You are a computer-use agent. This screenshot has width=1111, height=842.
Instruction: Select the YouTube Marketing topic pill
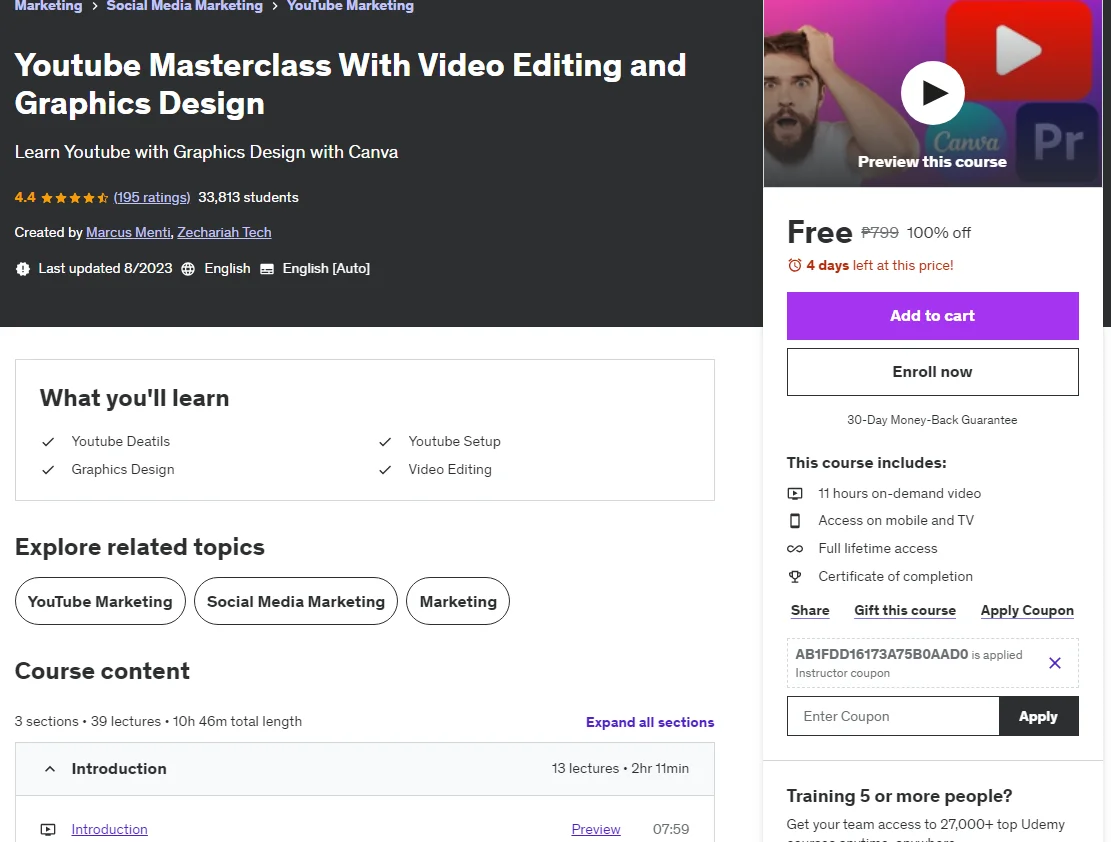pos(100,602)
